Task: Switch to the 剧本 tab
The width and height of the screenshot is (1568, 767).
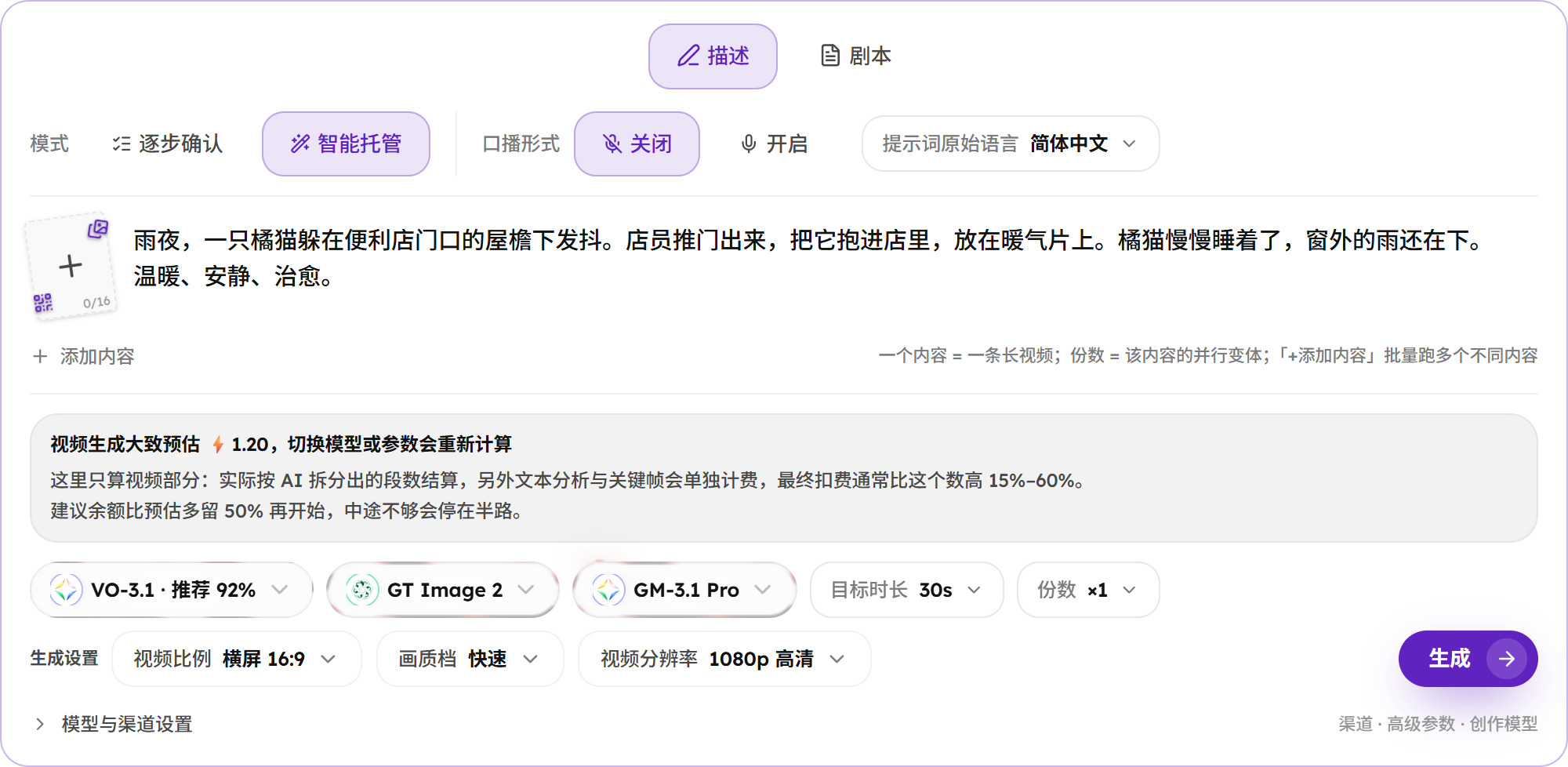Action: (855, 56)
